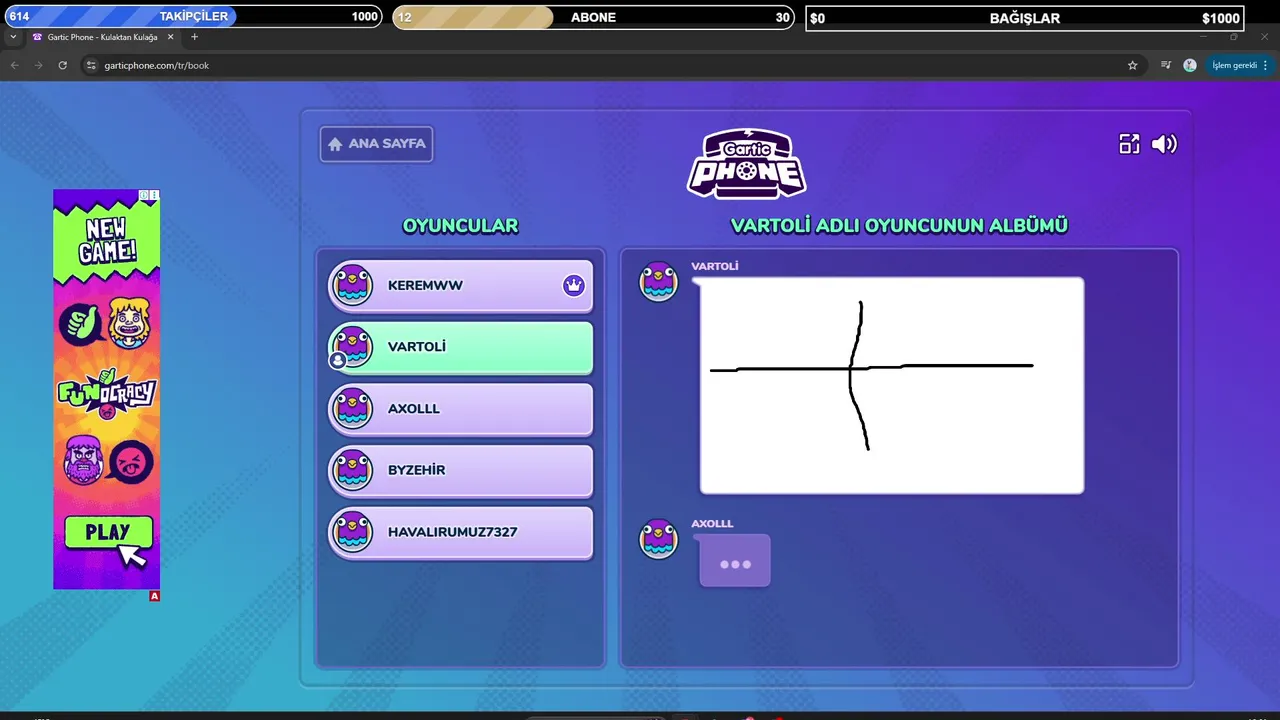
Task: Click NEW GAME! text in the ad
Action: 108,241
